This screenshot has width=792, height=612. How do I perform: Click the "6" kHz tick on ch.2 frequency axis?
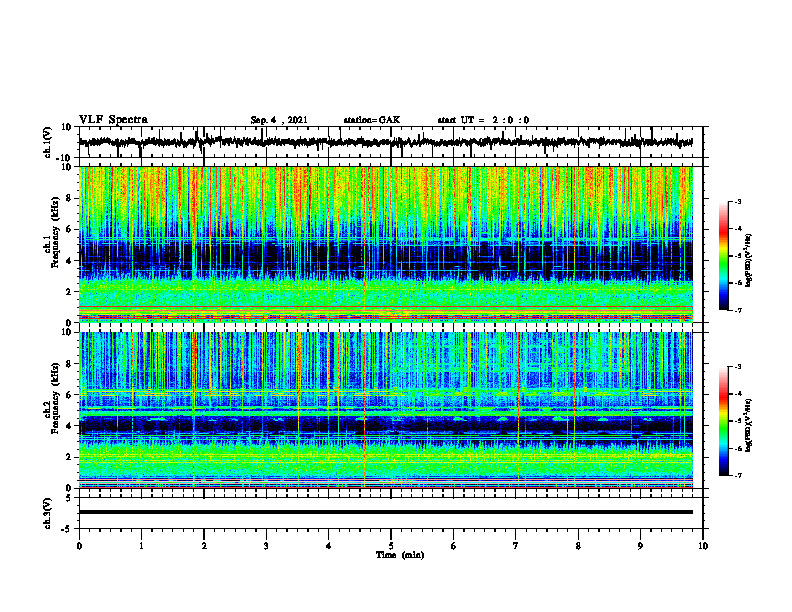69,395
